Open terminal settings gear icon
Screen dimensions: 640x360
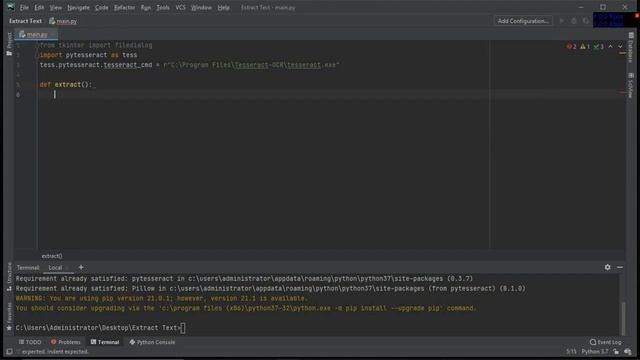click(607, 267)
